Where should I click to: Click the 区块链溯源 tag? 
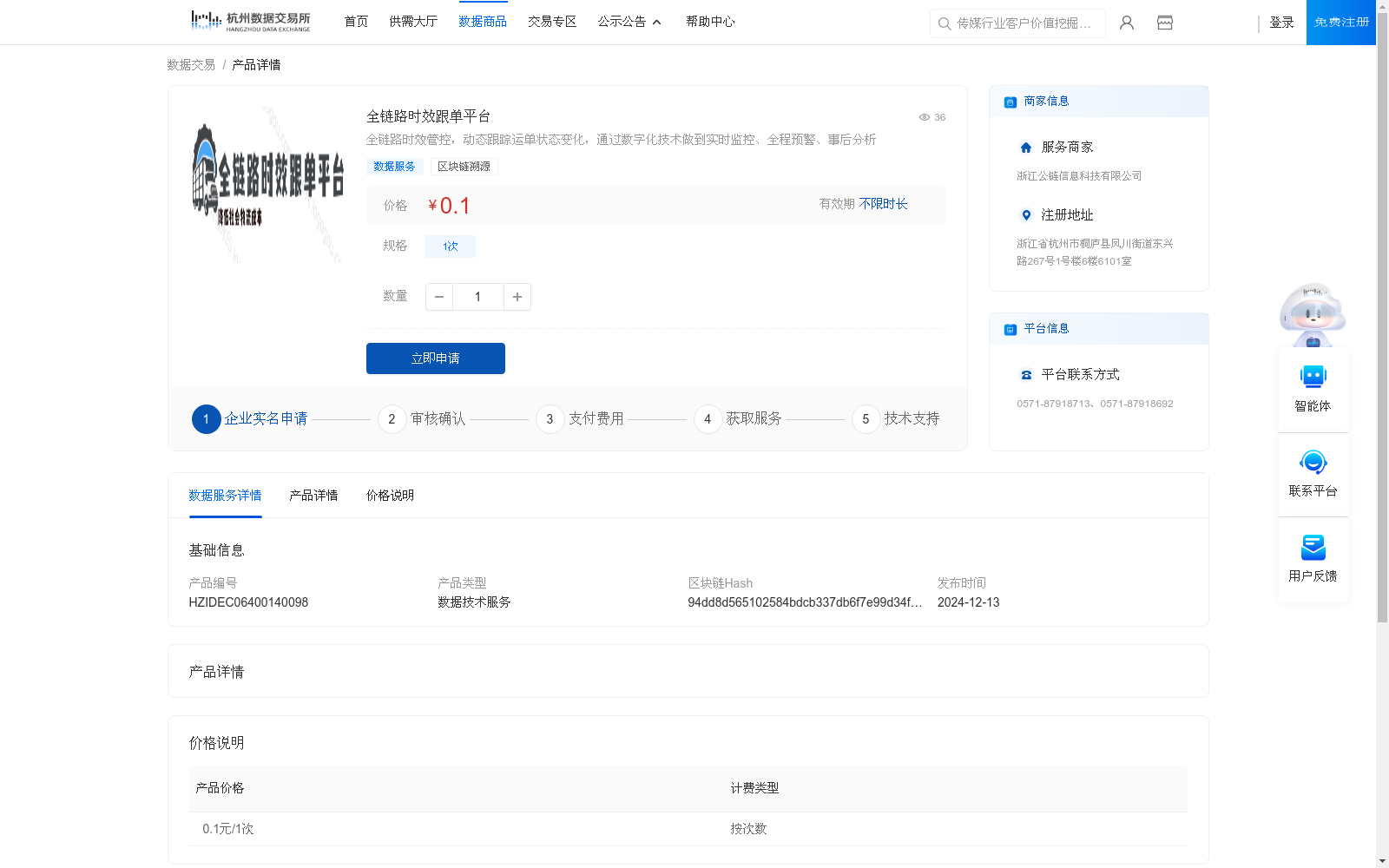464,167
